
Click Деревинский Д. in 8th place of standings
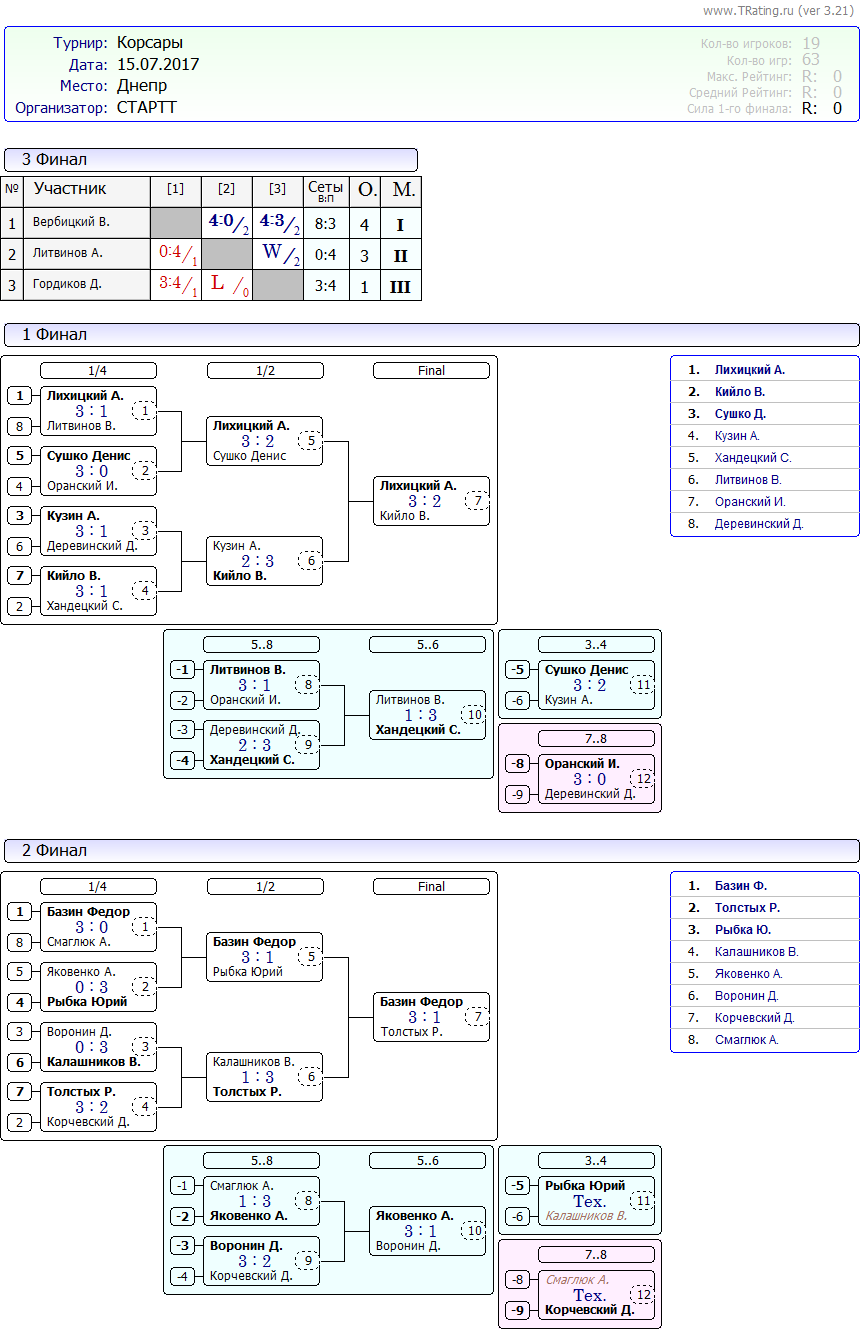point(759,524)
